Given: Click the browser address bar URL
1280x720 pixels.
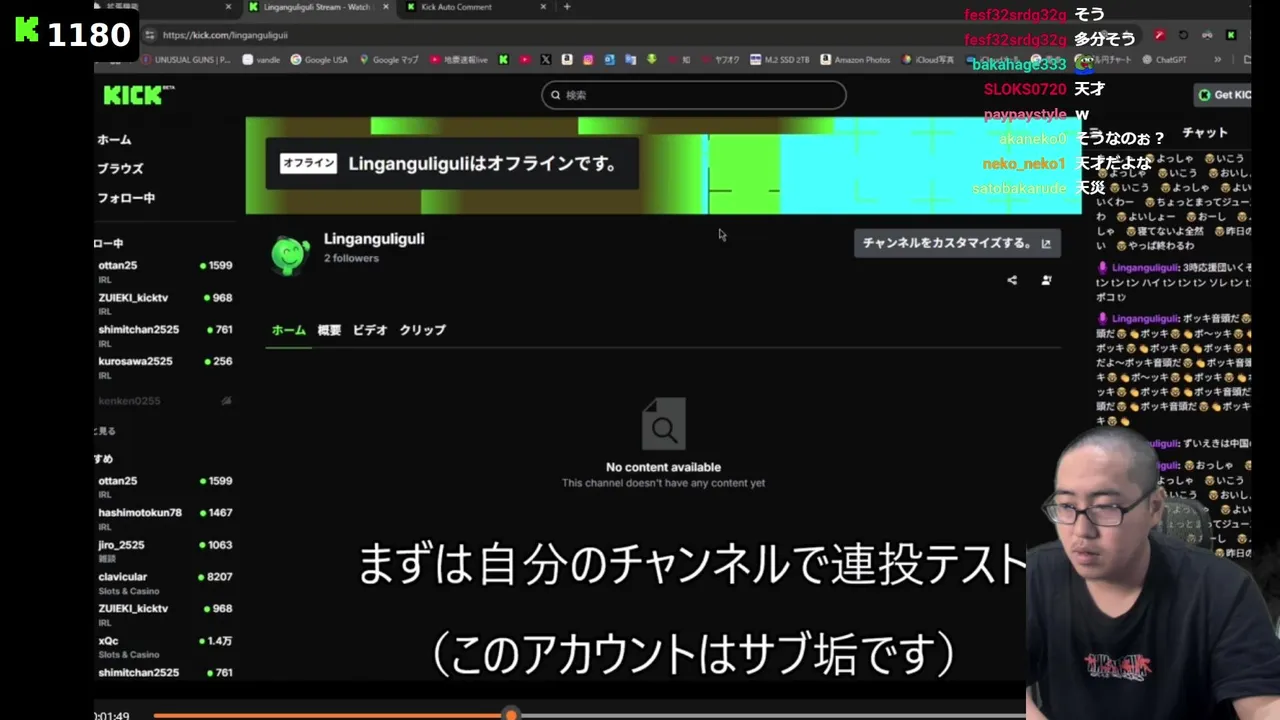Looking at the screenshot, I should (225, 35).
